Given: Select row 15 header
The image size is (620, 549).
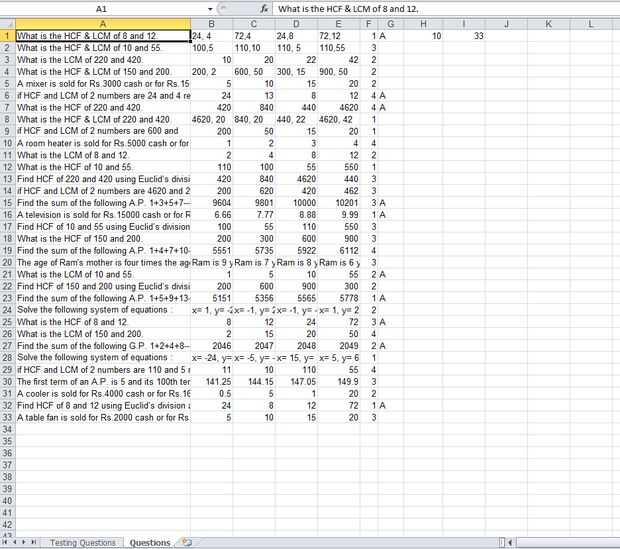Looking at the screenshot, I should pyautogui.click(x=8, y=203).
